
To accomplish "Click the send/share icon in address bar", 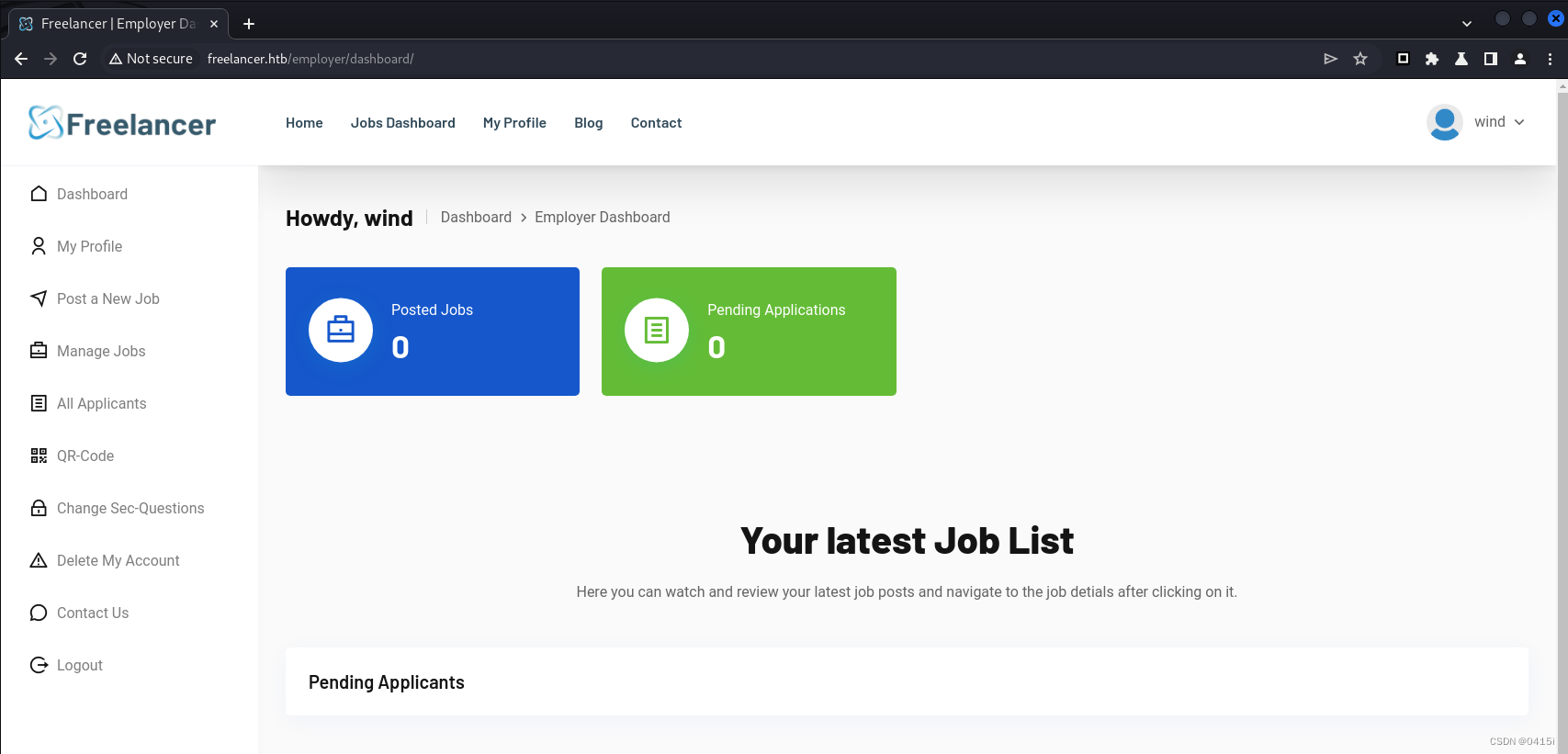I will (x=1330, y=59).
